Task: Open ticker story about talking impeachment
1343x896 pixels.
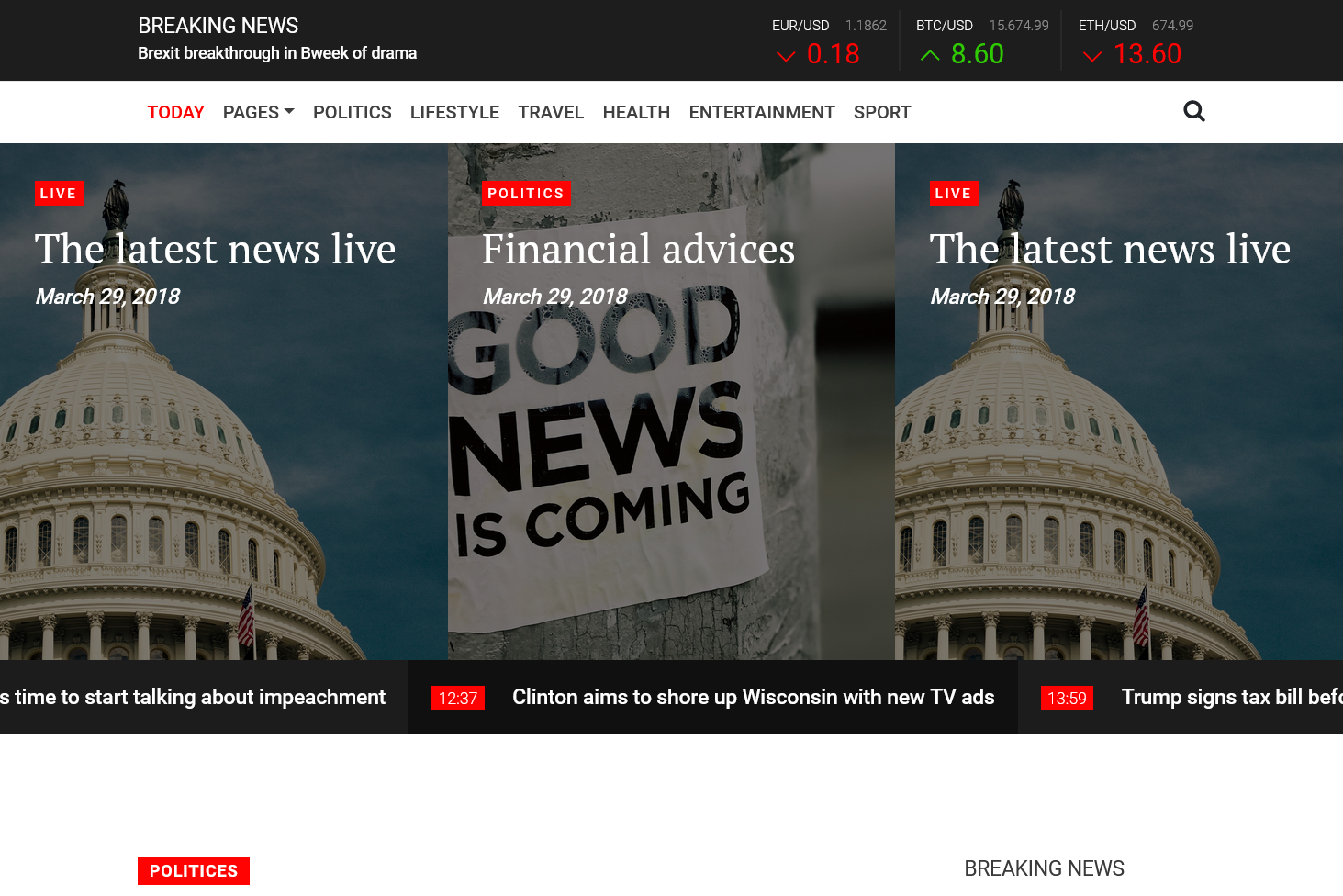Action: (x=193, y=697)
